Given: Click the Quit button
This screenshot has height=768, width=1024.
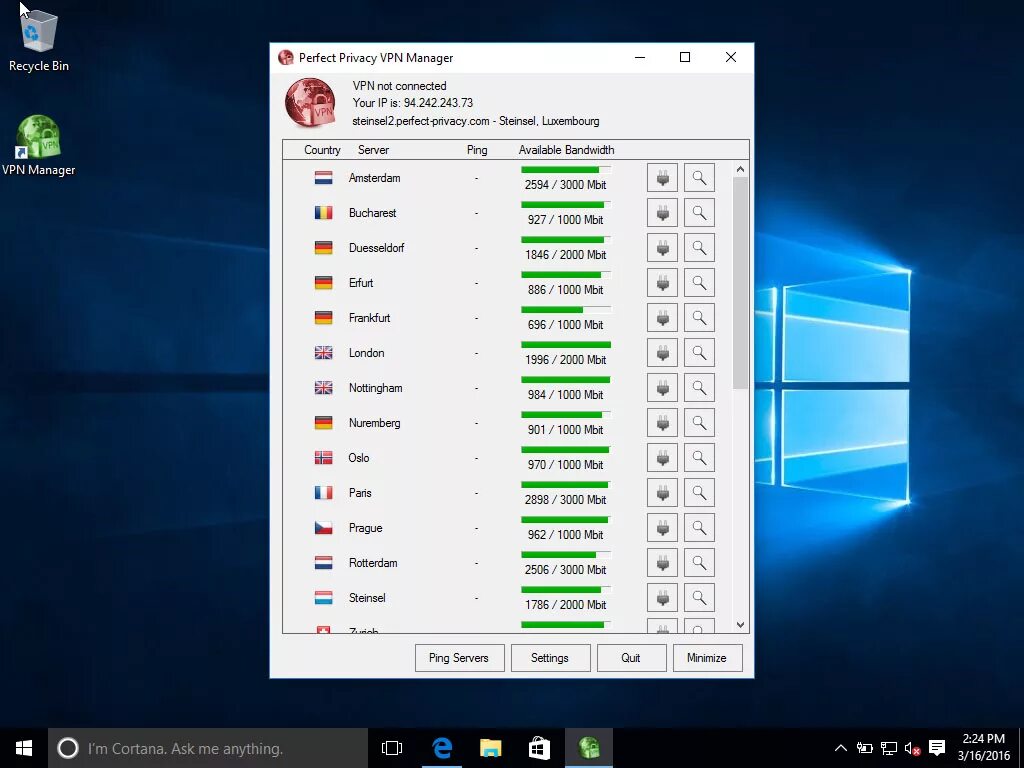Looking at the screenshot, I should coord(631,658).
